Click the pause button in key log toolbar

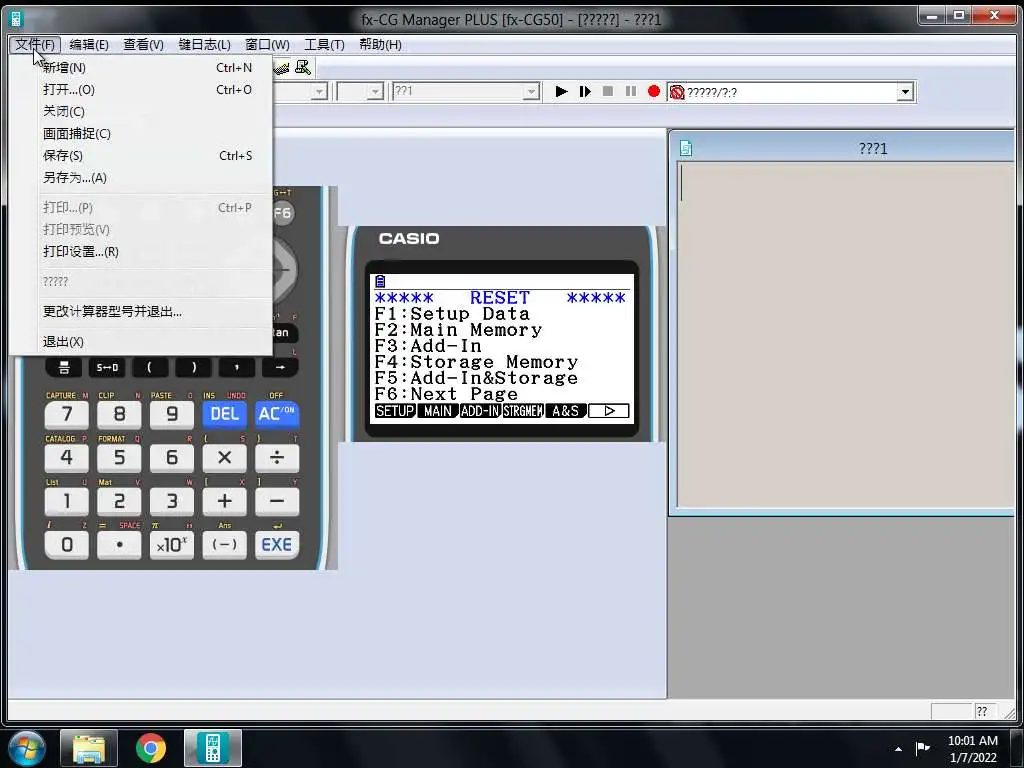[x=630, y=91]
